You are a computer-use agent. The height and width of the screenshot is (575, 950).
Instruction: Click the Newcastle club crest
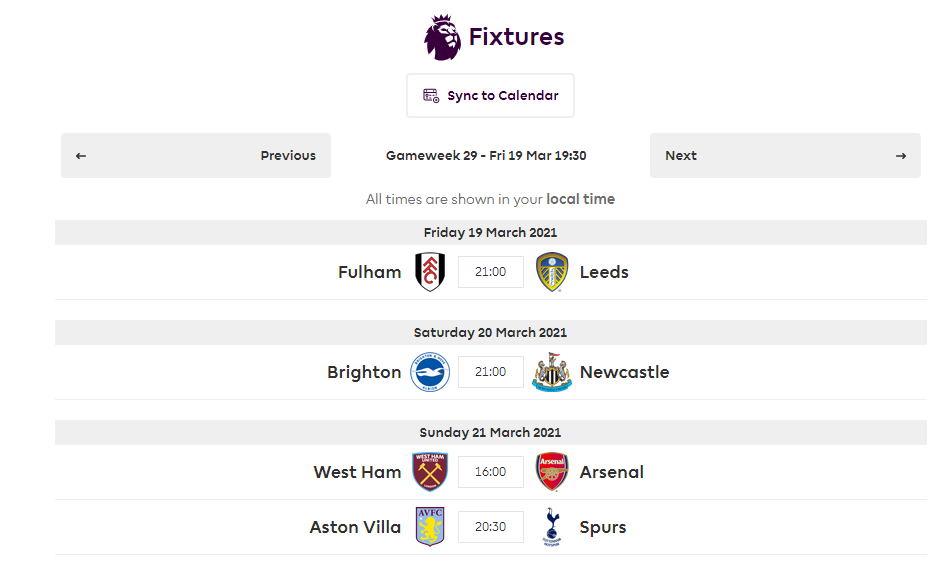[552, 372]
